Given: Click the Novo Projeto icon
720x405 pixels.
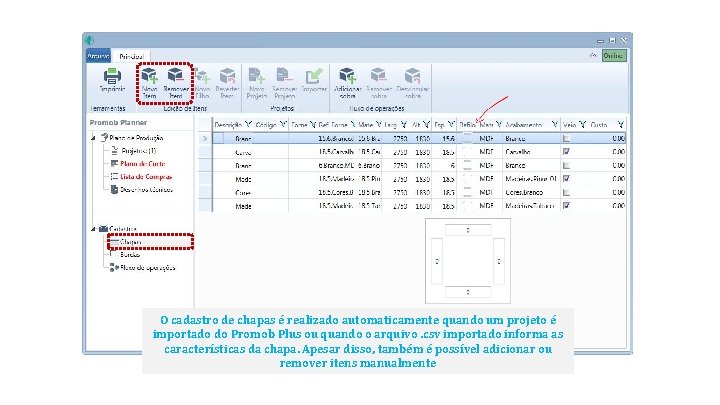Looking at the screenshot, I should (256, 76).
